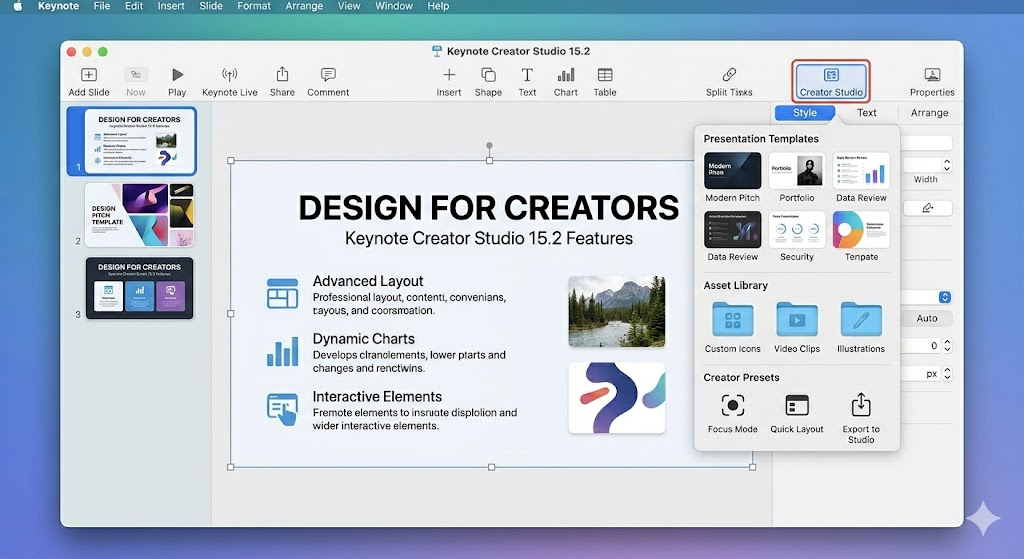Open the blue dropdown in Properties panel
Screen dimensions: 1024x559
pos(944,297)
